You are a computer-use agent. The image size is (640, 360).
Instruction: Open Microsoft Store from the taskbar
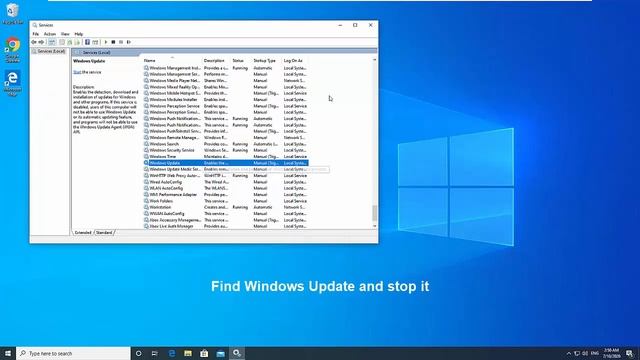point(204,353)
